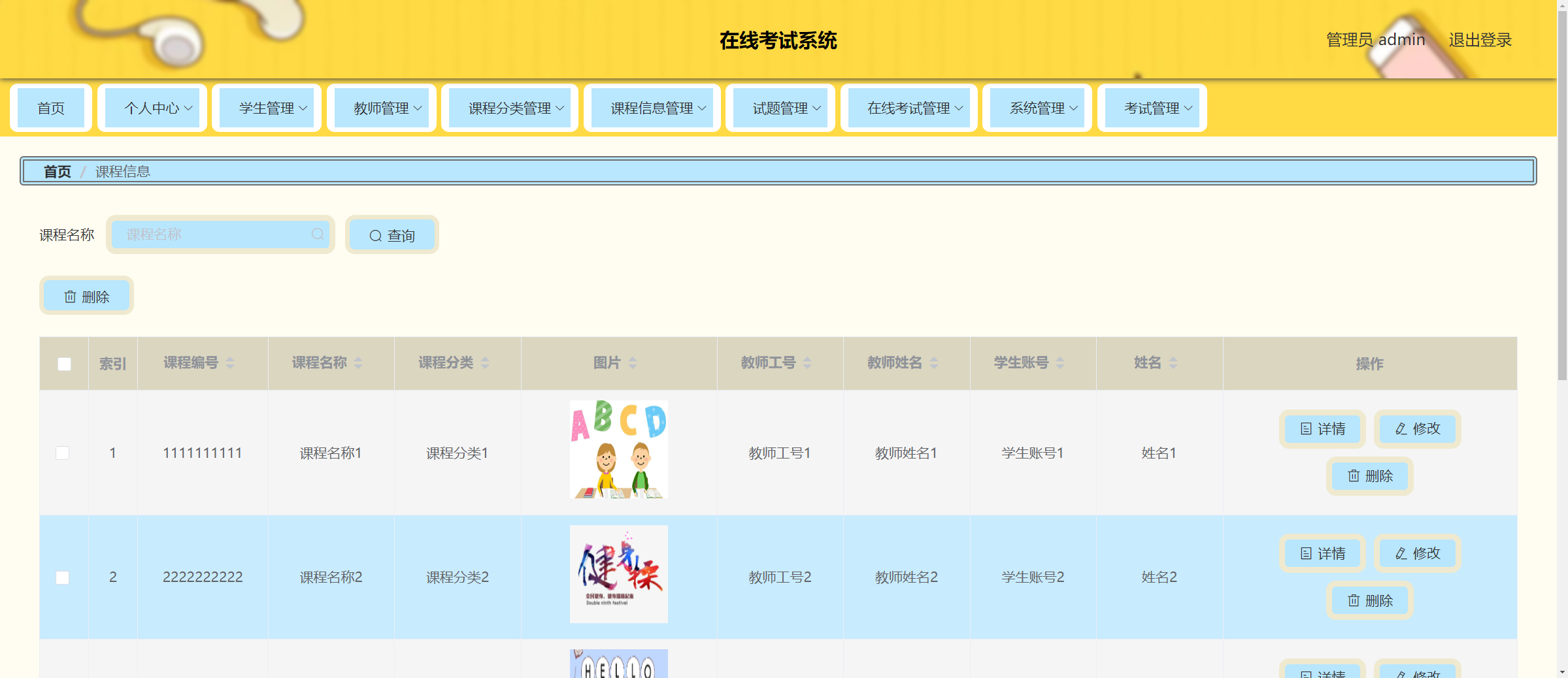The height and width of the screenshot is (678, 1568).
Task: Open the 首页 navigation tab
Action: click(51, 108)
